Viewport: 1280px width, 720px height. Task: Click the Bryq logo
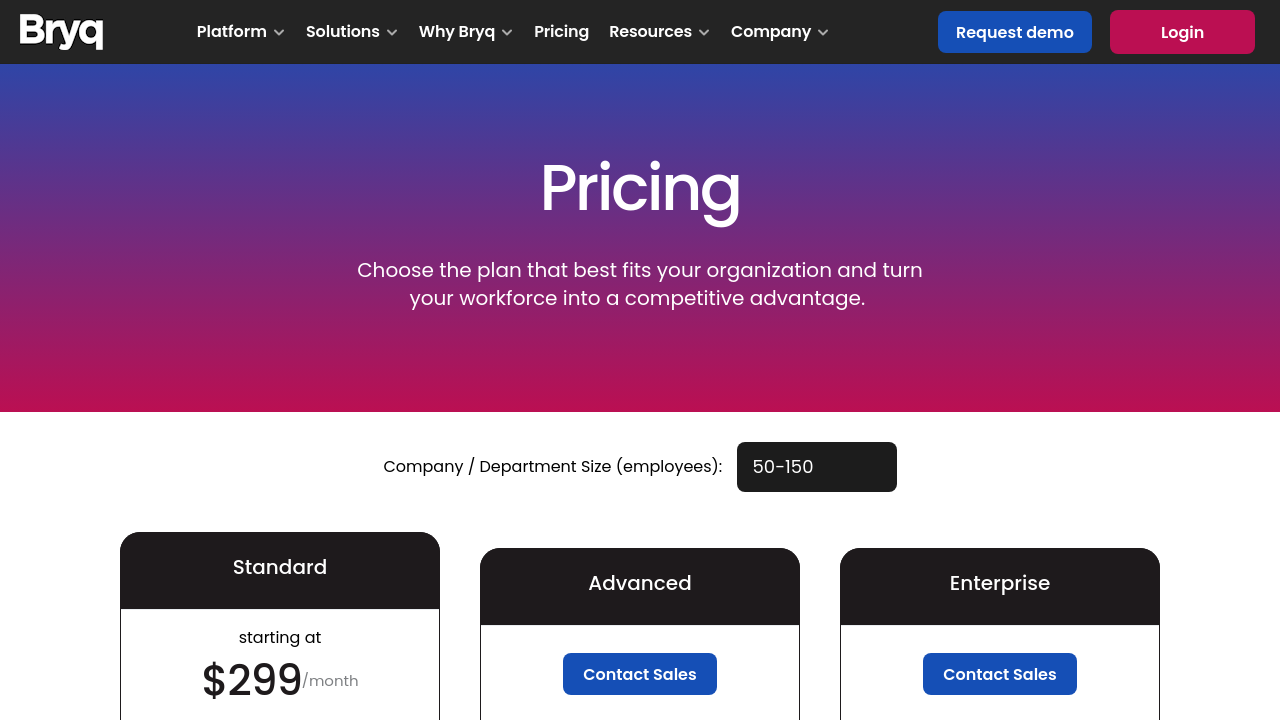pos(61,32)
